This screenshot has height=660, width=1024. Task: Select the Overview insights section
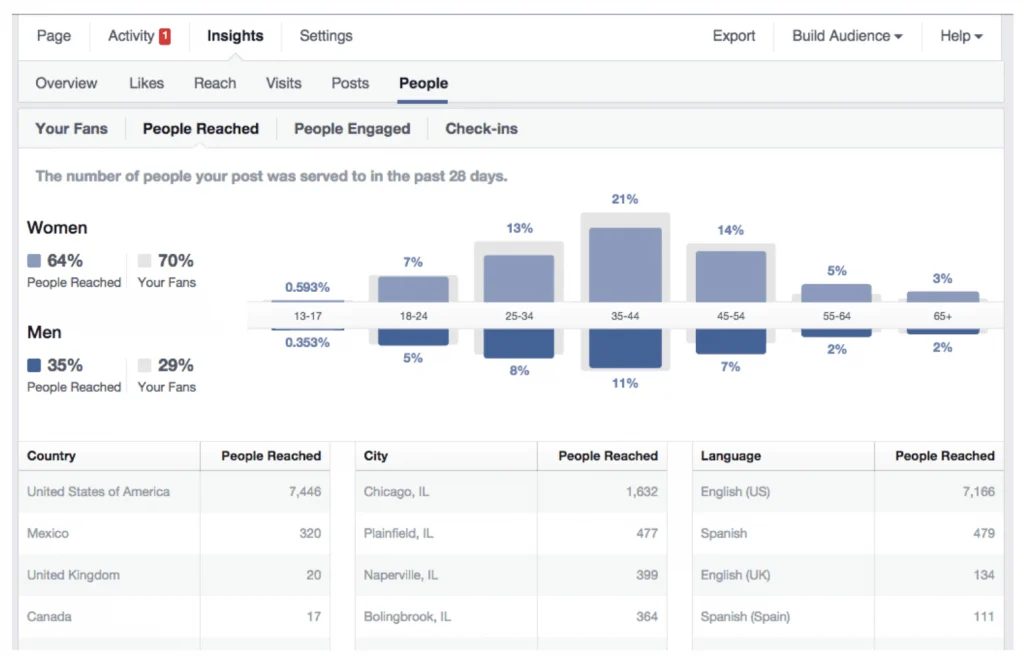pyautogui.click(x=66, y=84)
